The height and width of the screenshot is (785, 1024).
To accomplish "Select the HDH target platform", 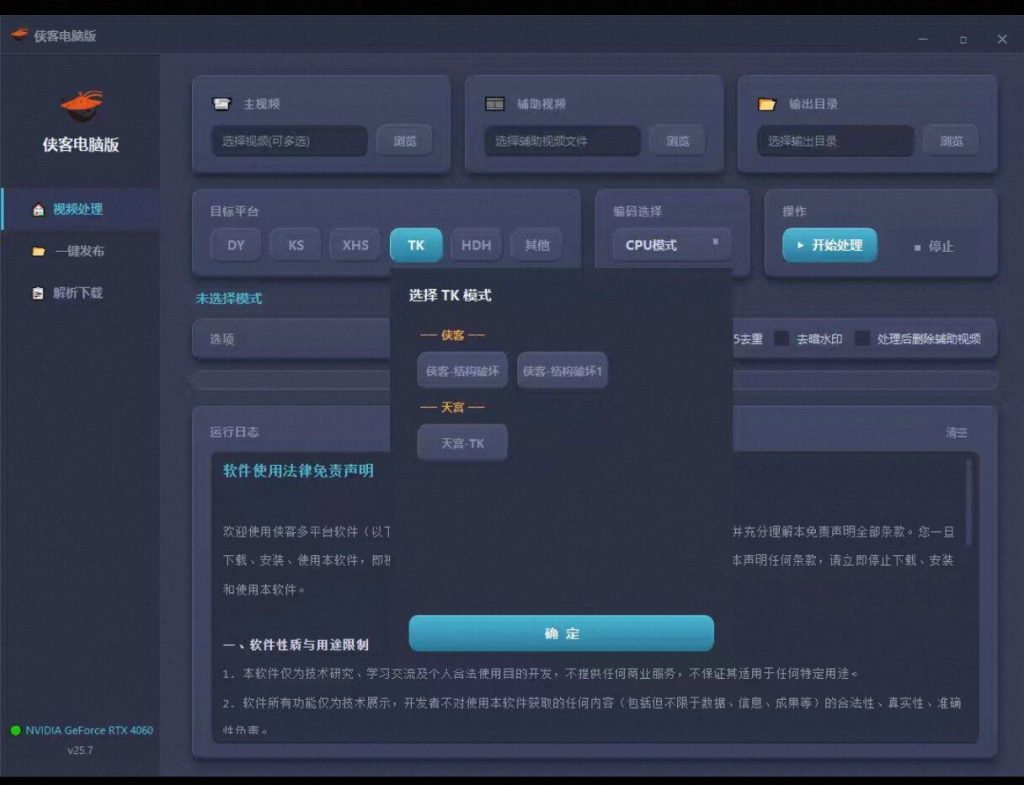I will (476, 246).
